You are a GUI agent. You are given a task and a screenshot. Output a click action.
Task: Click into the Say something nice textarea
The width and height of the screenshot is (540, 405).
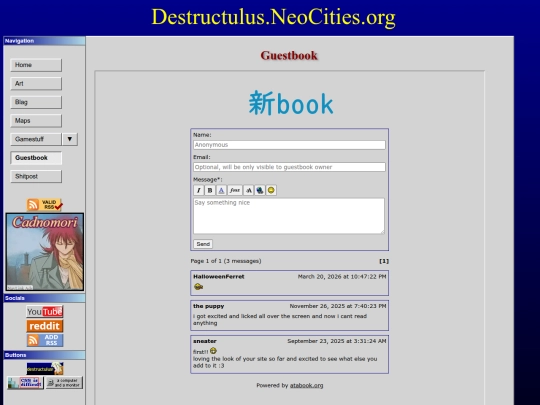[x=289, y=216]
